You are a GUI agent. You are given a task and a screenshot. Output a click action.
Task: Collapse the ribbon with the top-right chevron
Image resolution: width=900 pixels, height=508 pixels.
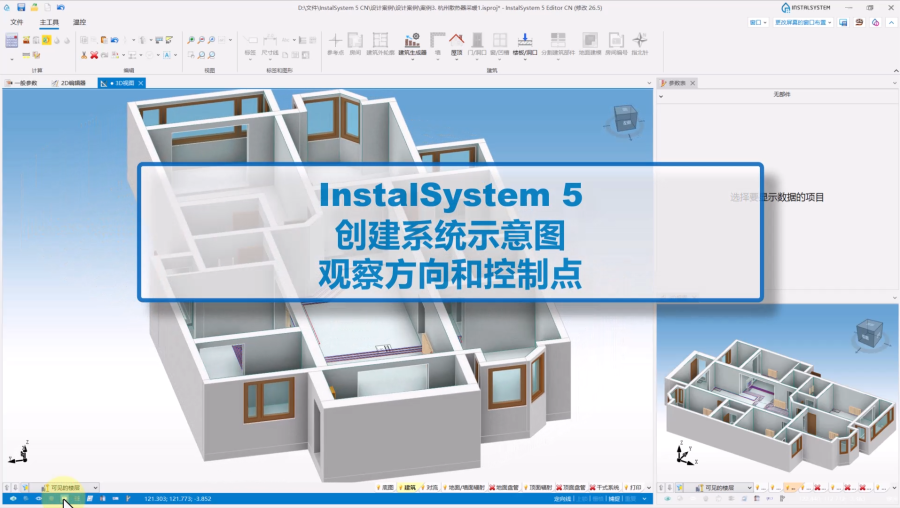891,22
